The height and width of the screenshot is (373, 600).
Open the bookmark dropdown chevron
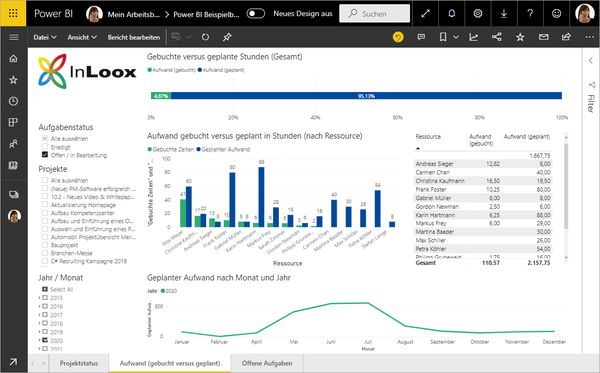coord(456,37)
